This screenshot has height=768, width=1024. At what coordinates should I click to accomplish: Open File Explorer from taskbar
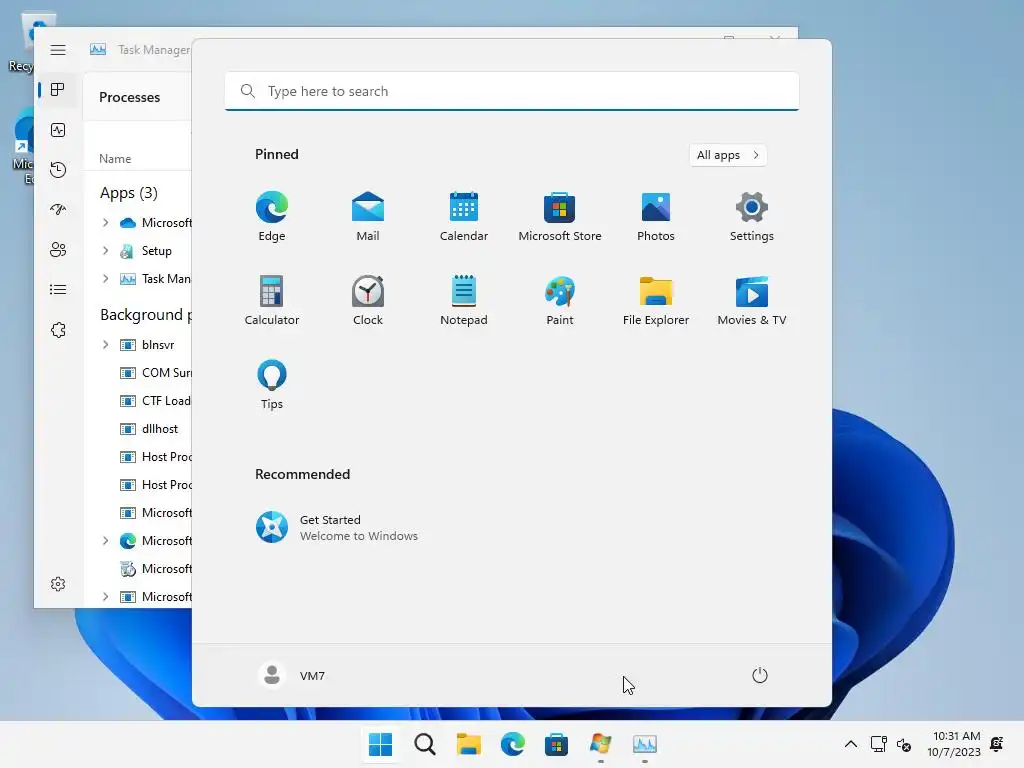pos(468,744)
